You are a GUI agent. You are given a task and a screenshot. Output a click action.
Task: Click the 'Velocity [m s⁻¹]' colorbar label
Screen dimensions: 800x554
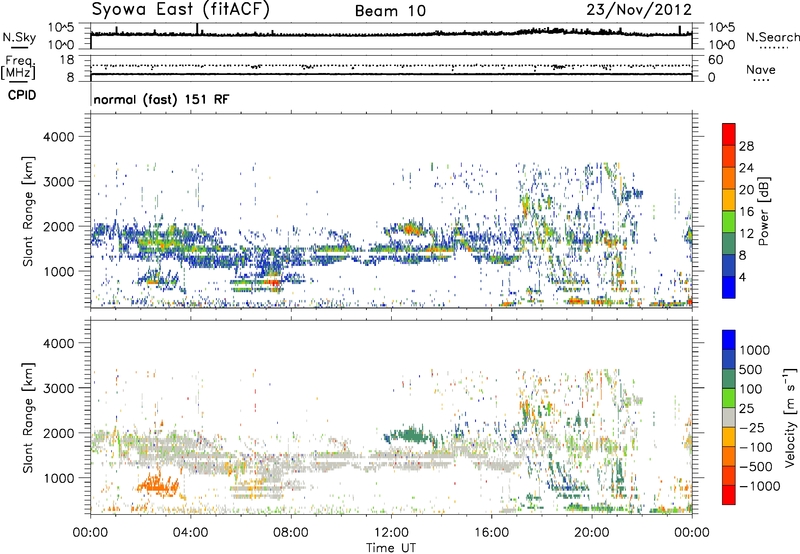pyautogui.click(x=790, y=417)
